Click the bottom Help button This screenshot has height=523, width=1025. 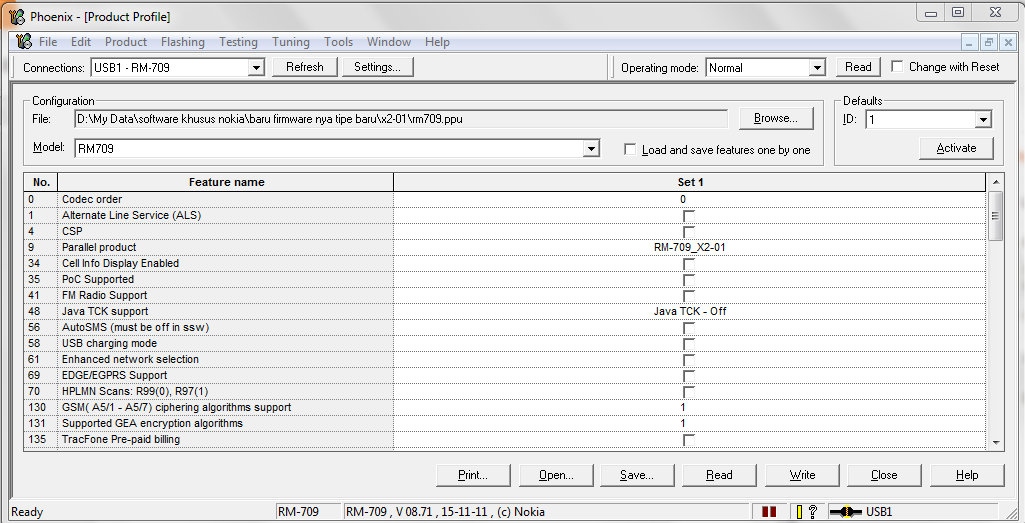point(967,475)
